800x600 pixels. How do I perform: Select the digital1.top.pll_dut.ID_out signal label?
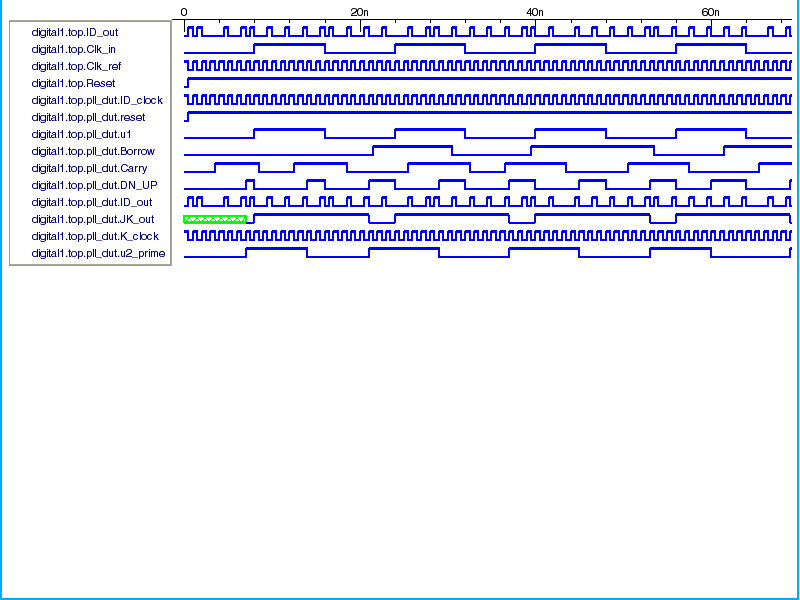(x=92, y=203)
